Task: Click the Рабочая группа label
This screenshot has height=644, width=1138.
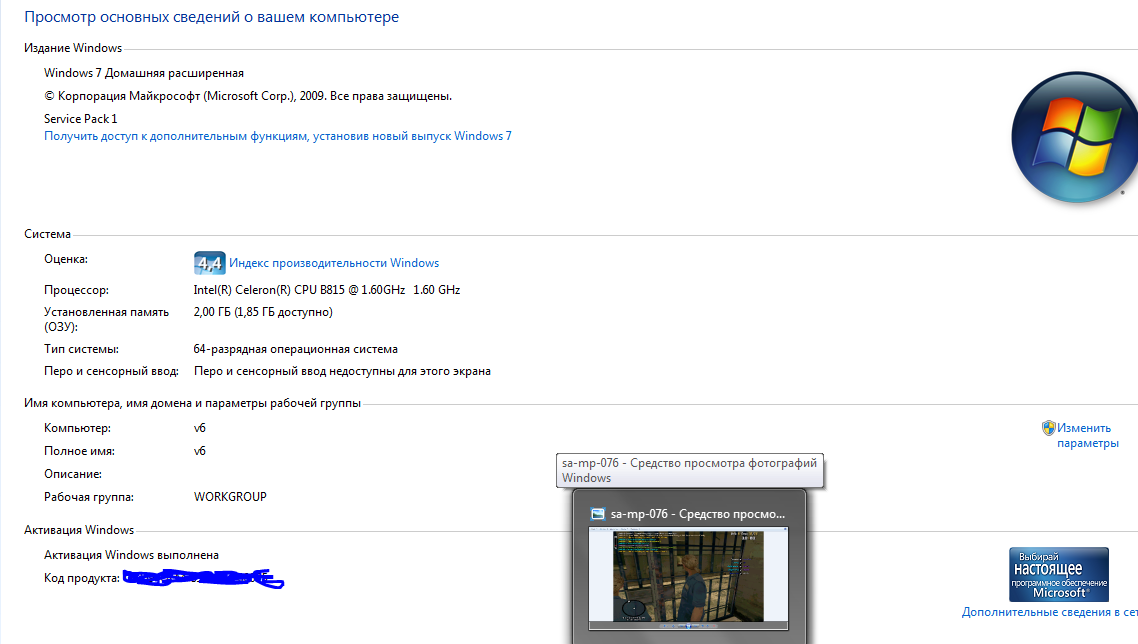Action: (x=89, y=497)
